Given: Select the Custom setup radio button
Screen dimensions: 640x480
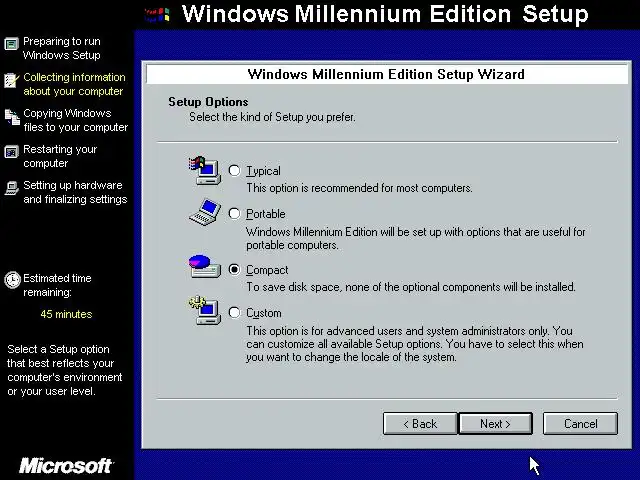Looking at the screenshot, I should (234, 313).
